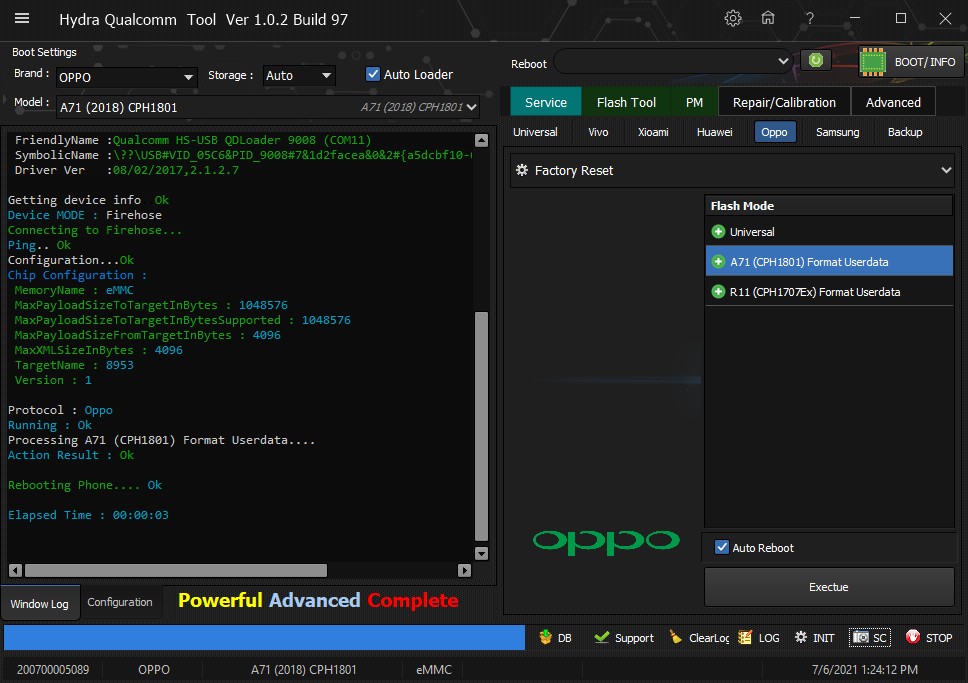Click the Flash Mode column header
The height and width of the screenshot is (683, 968).
pyautogui.click(x=828, y=206)
